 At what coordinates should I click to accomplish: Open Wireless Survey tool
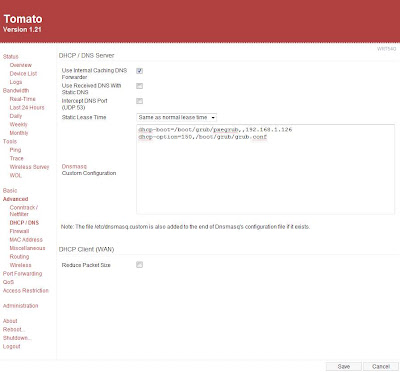(x=29, y=167)
